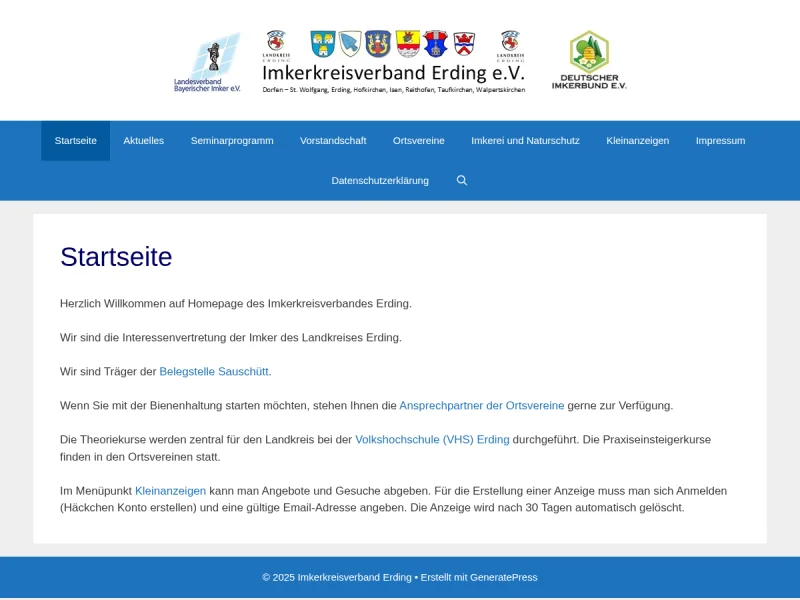
Task: Open the Seminarprogramm page
Action: pyautogui.click(x=232, y=141)
